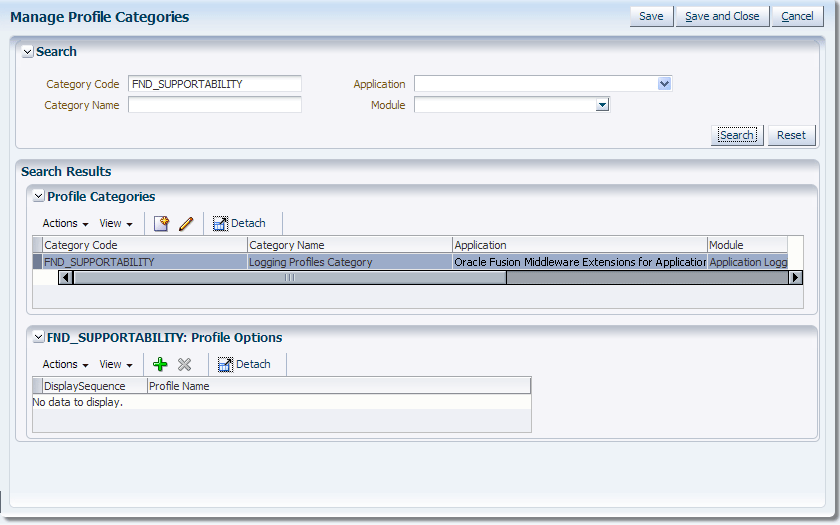Click the Reset button
The height and width of the screenshot is (525, 840).
pyautogui.click(x=791, y=135)
